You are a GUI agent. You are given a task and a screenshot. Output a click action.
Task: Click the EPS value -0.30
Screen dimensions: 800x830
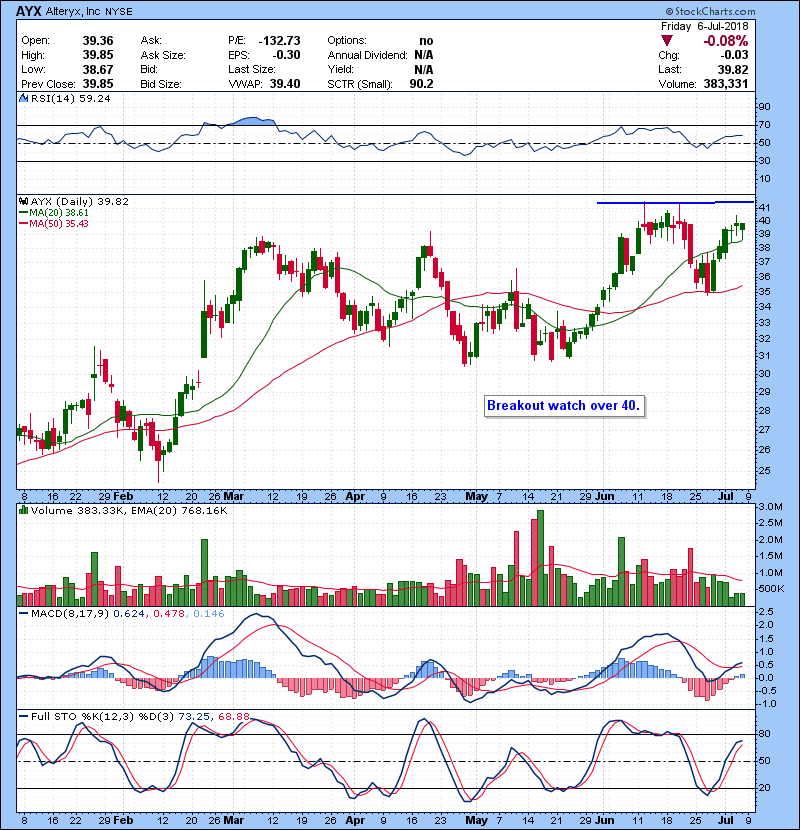pyautogui.click(x=286, y=55)
